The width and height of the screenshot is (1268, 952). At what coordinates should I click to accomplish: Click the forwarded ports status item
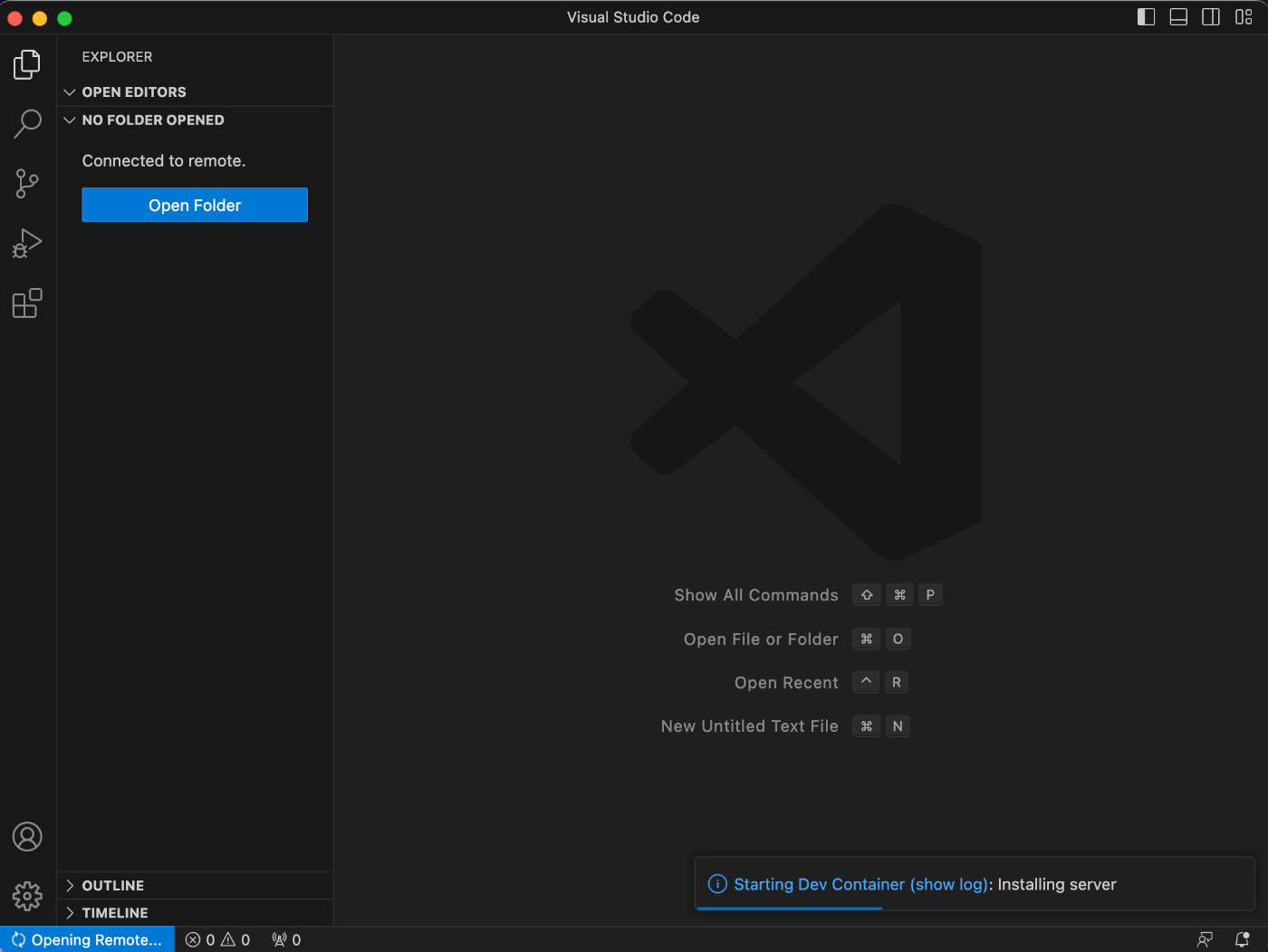click(x=286, y=940)
